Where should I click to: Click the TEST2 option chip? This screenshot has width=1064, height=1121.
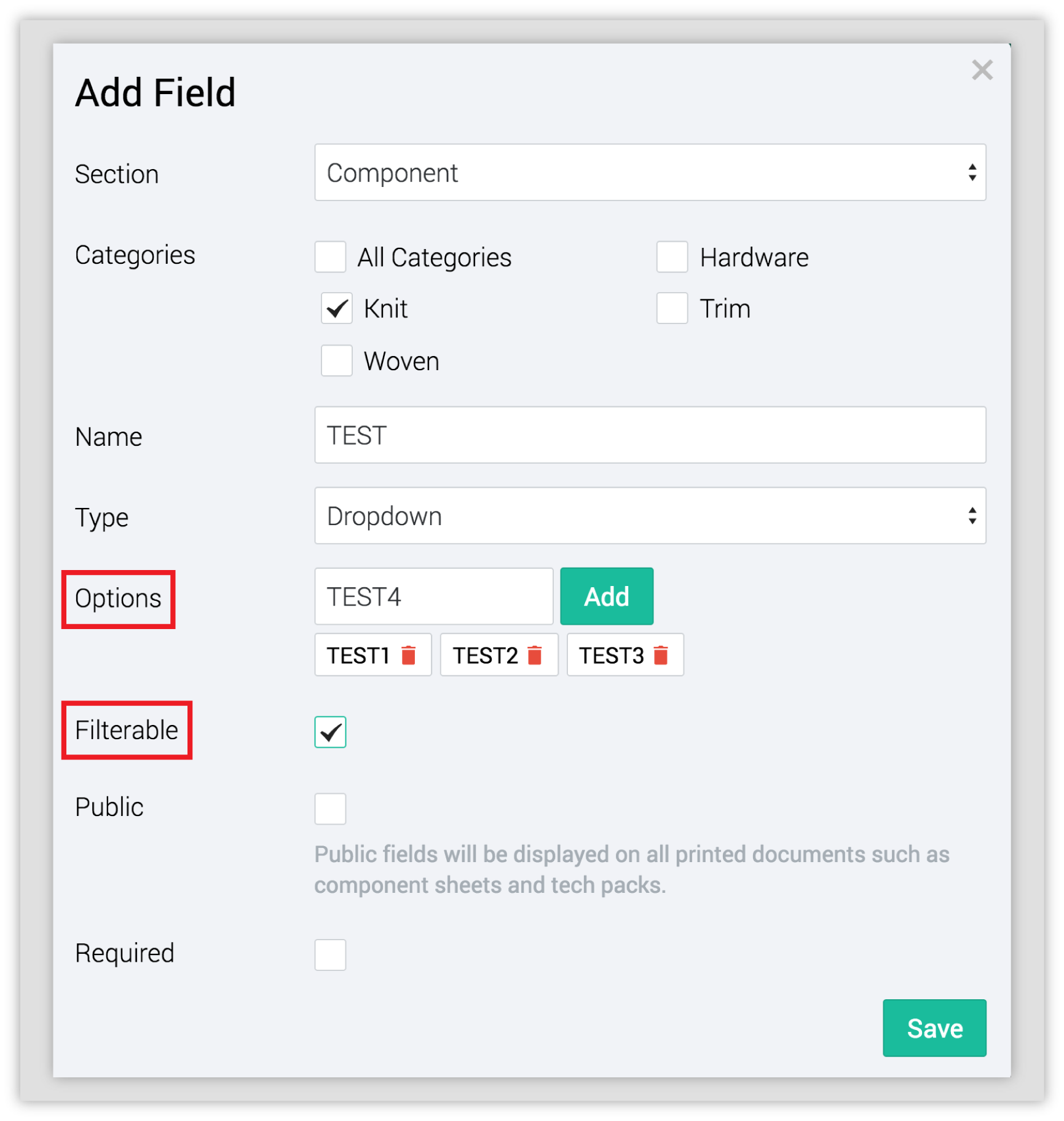coord(486,656)
